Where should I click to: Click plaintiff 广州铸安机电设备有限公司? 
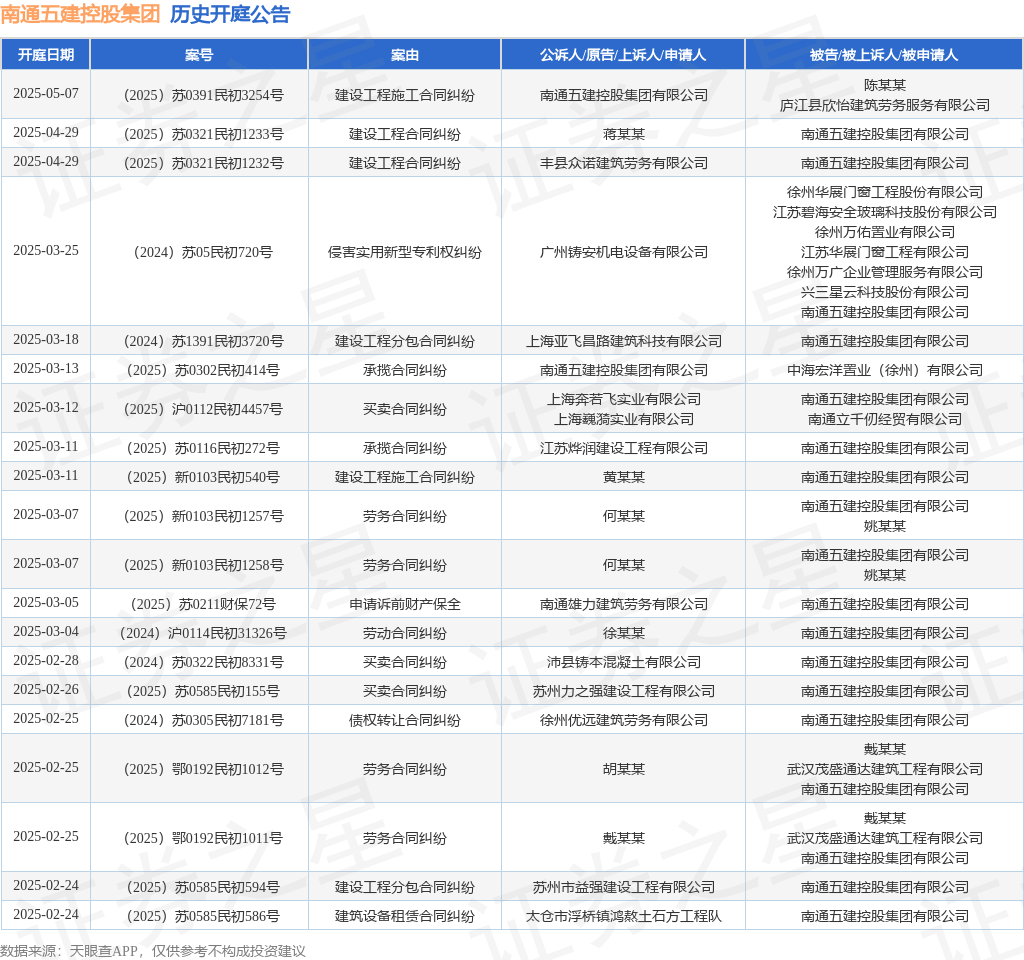(x=624, y=252)
